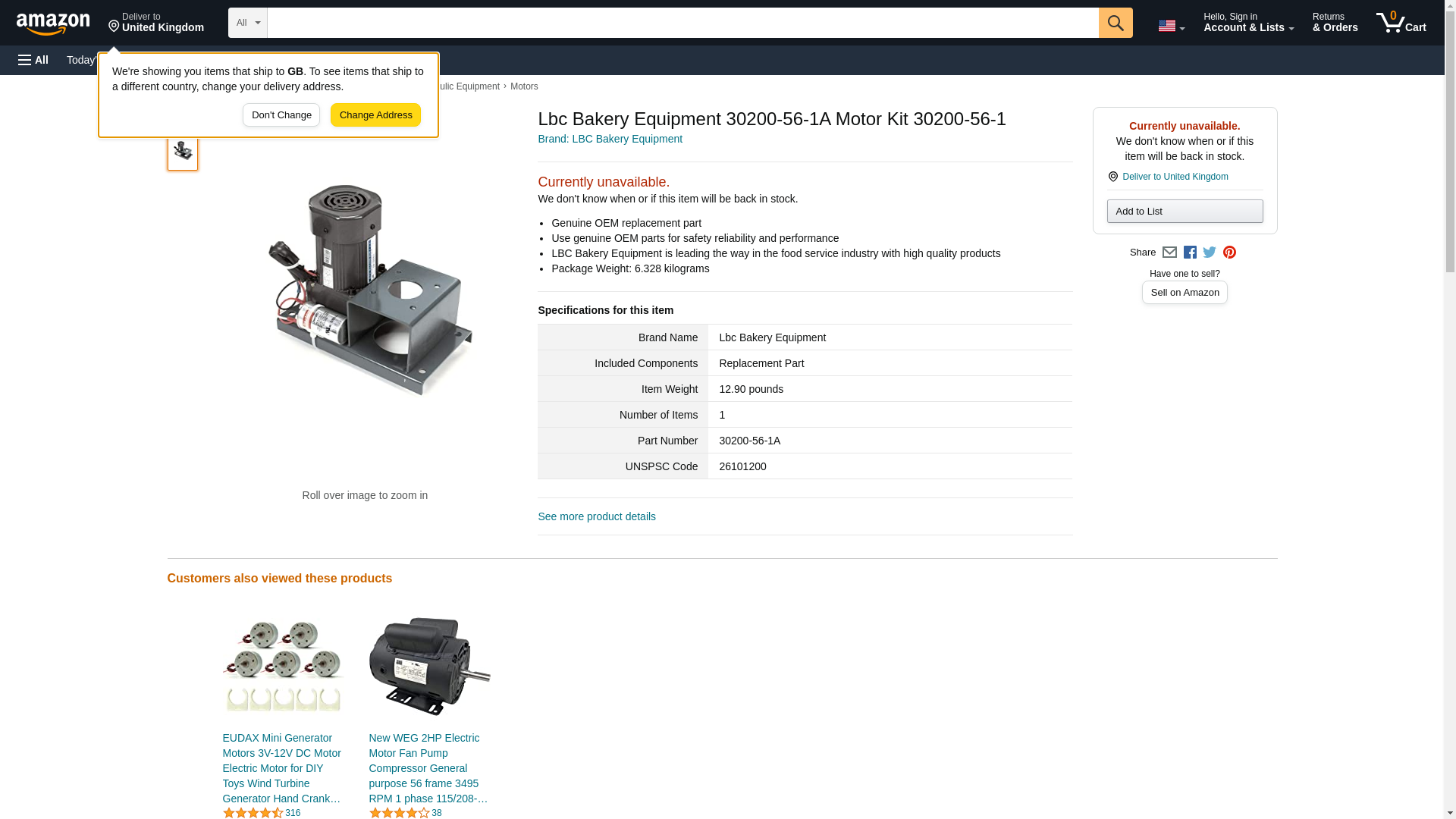
Task: Share product on Facebook
Action: pyautogui.click(x=1190, y=253)
